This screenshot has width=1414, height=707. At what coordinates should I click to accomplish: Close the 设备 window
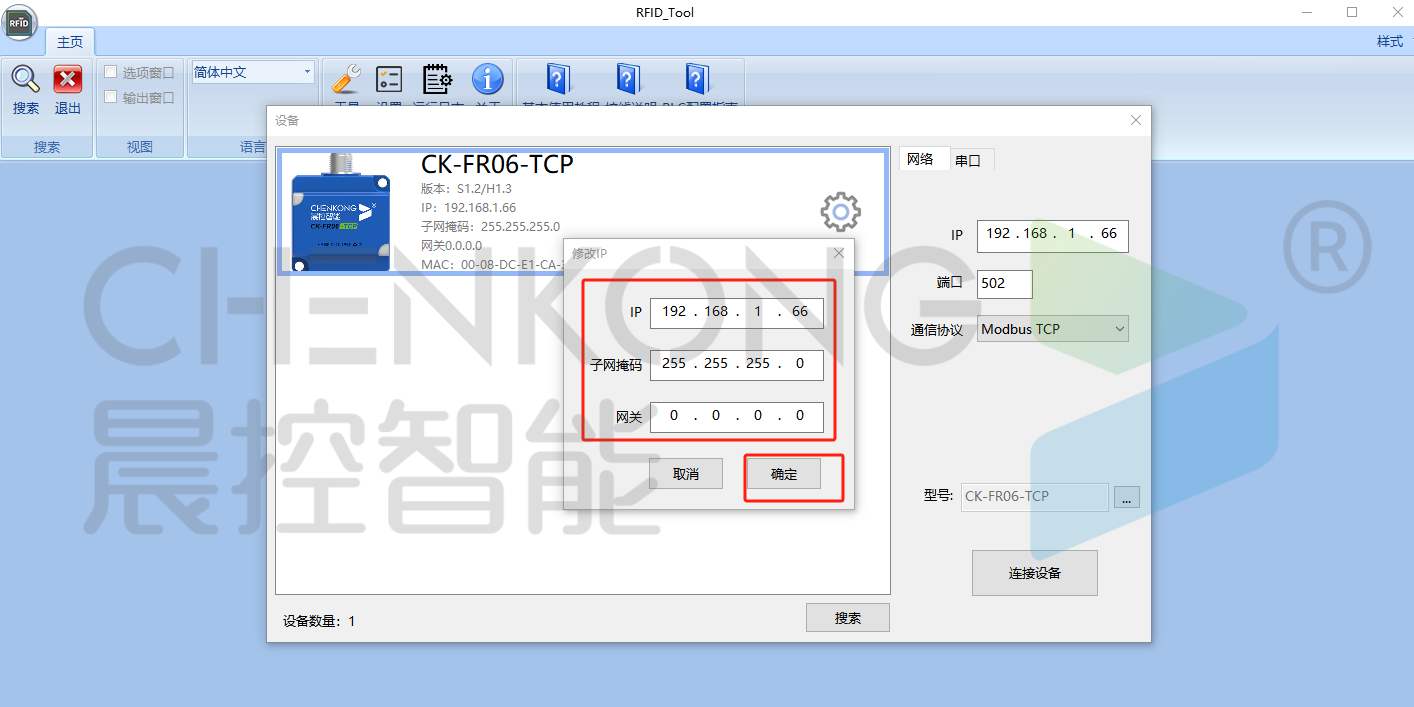[x=1135, y=120]
